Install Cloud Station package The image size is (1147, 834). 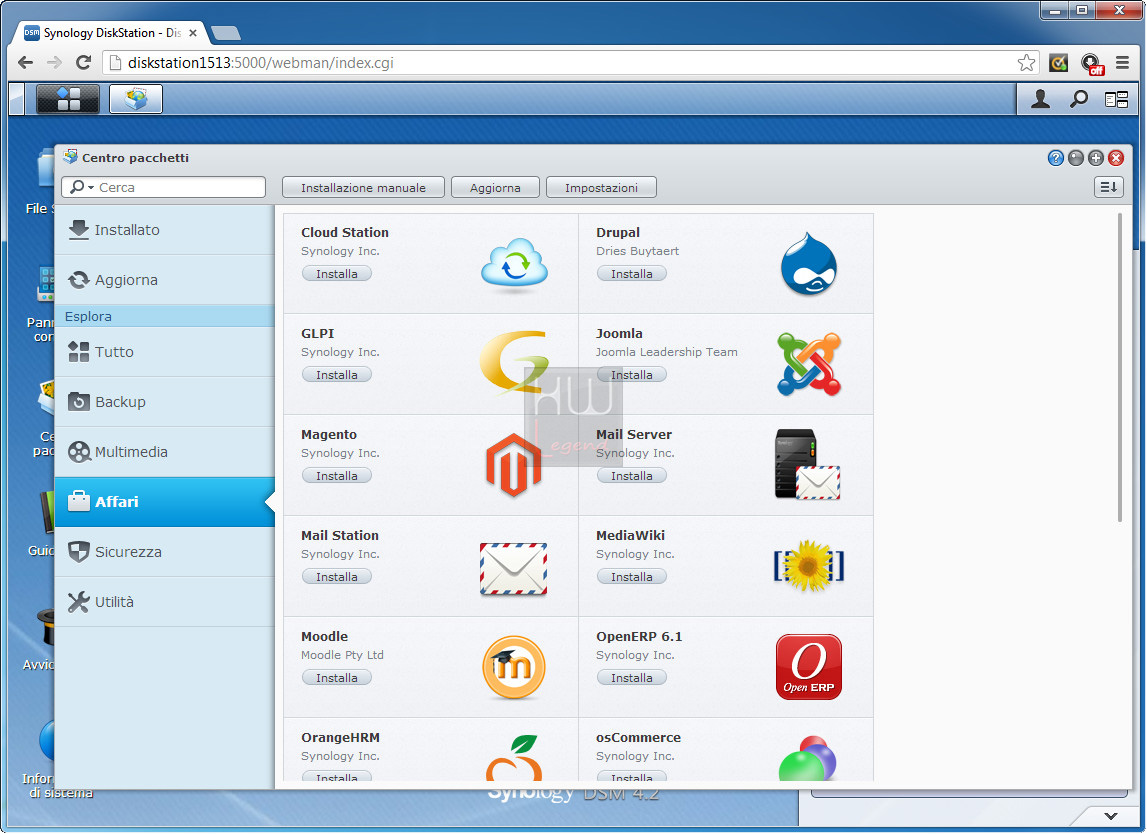(x=336, y=274)
